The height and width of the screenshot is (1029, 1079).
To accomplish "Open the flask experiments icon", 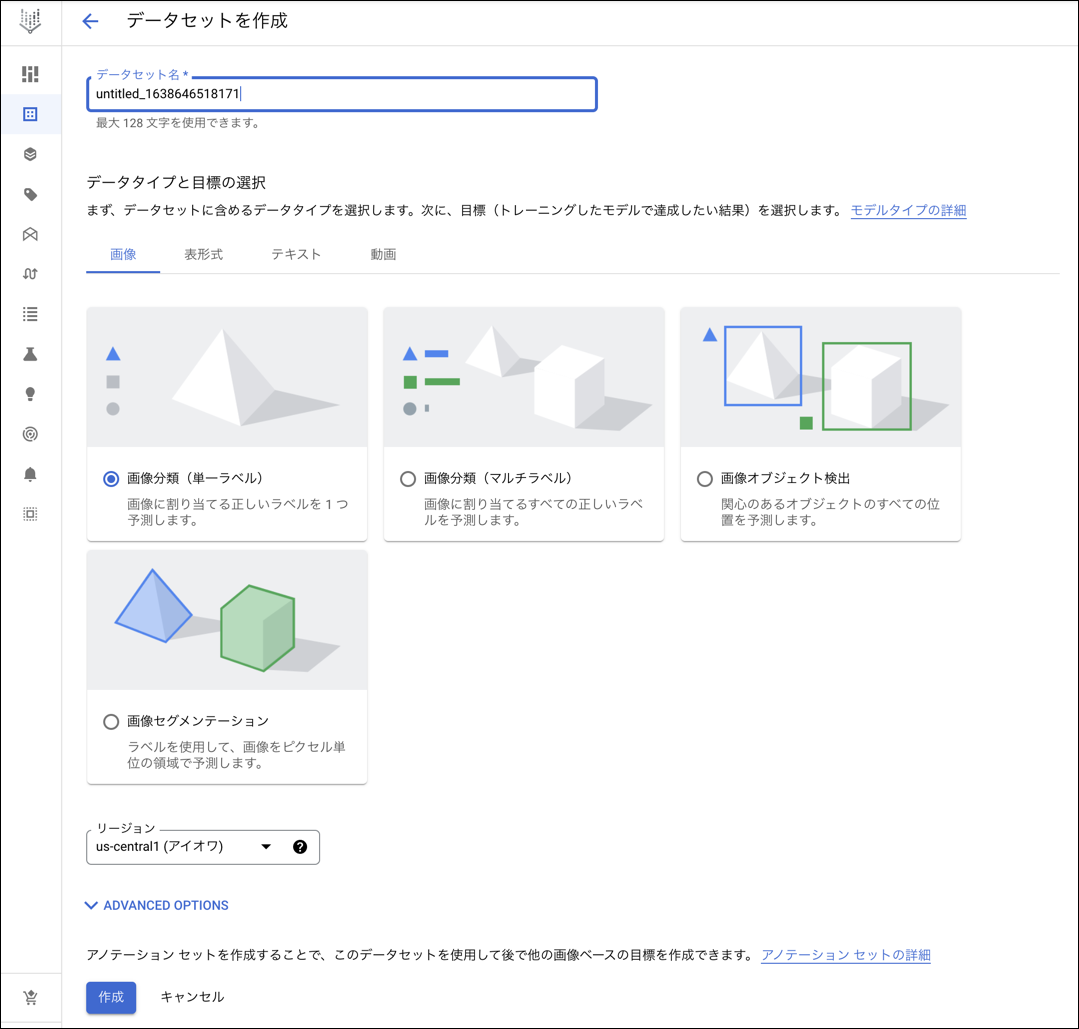I will pyautogui.click(x=30, y=354).
